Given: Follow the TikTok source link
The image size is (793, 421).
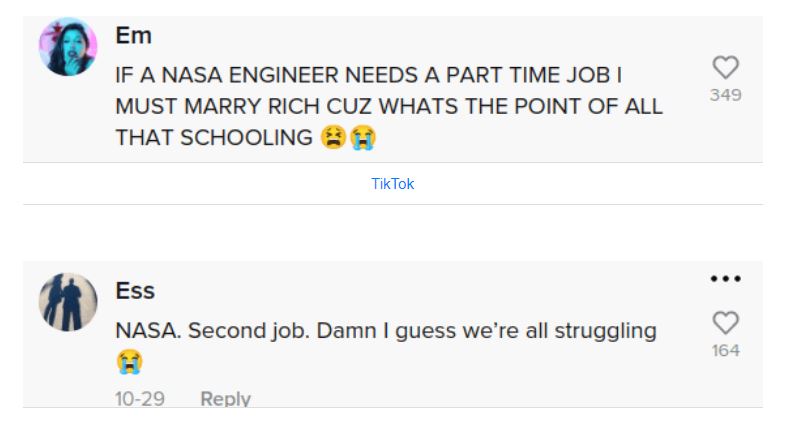Looking at the screenshot, I should pos(392,184).
